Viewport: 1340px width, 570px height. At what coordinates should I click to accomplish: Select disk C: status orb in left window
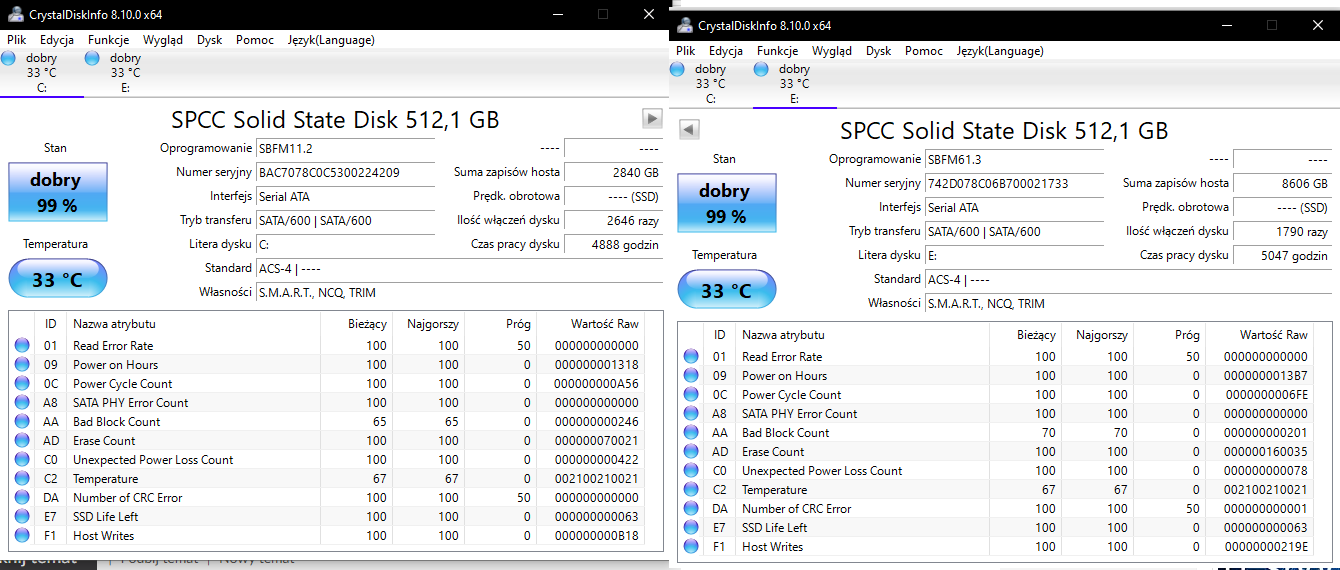click(9, 58)
